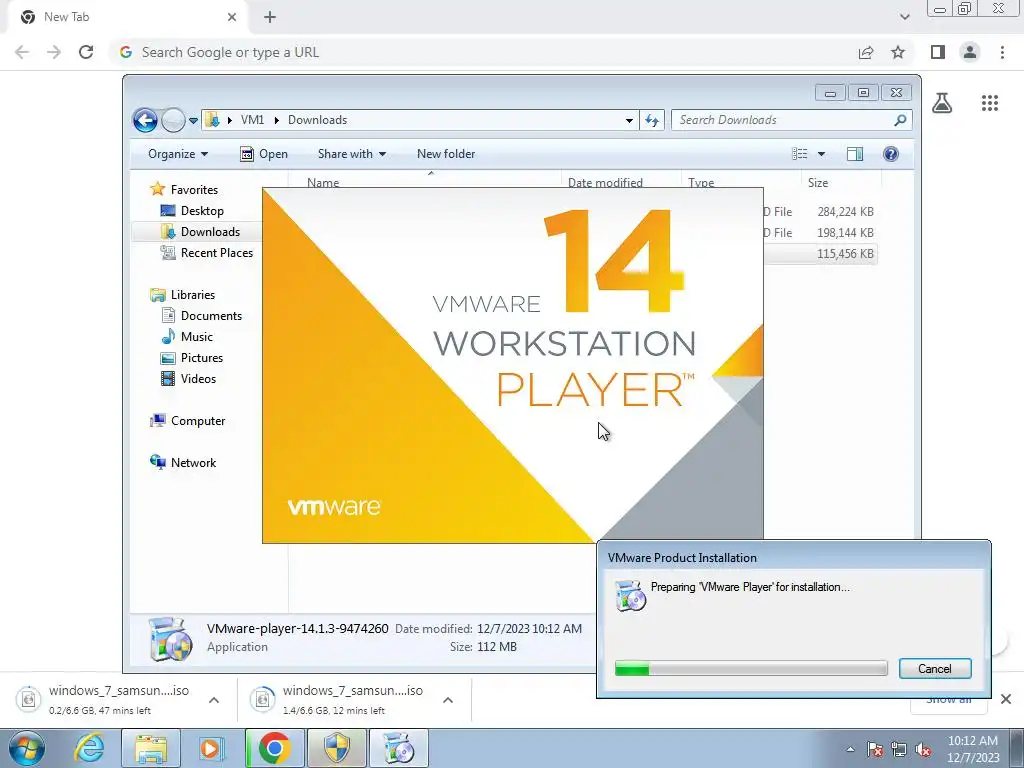
Task: Open the Music library
Action: click(x=187, y=336)
